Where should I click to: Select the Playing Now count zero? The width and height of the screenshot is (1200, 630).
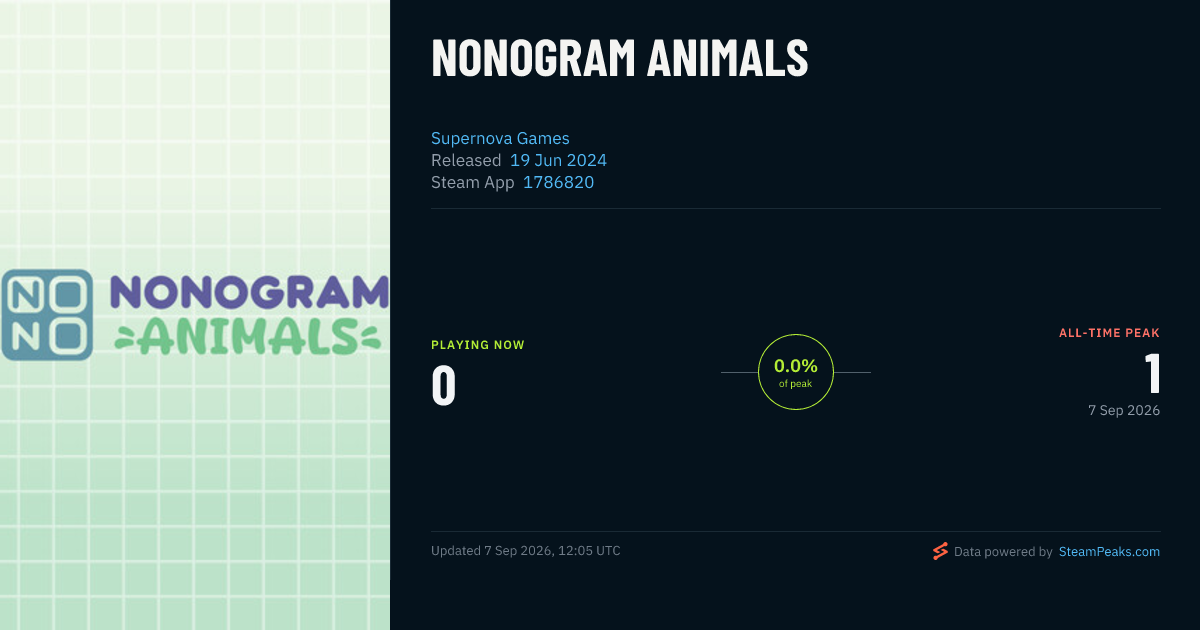tap(444, 387)
